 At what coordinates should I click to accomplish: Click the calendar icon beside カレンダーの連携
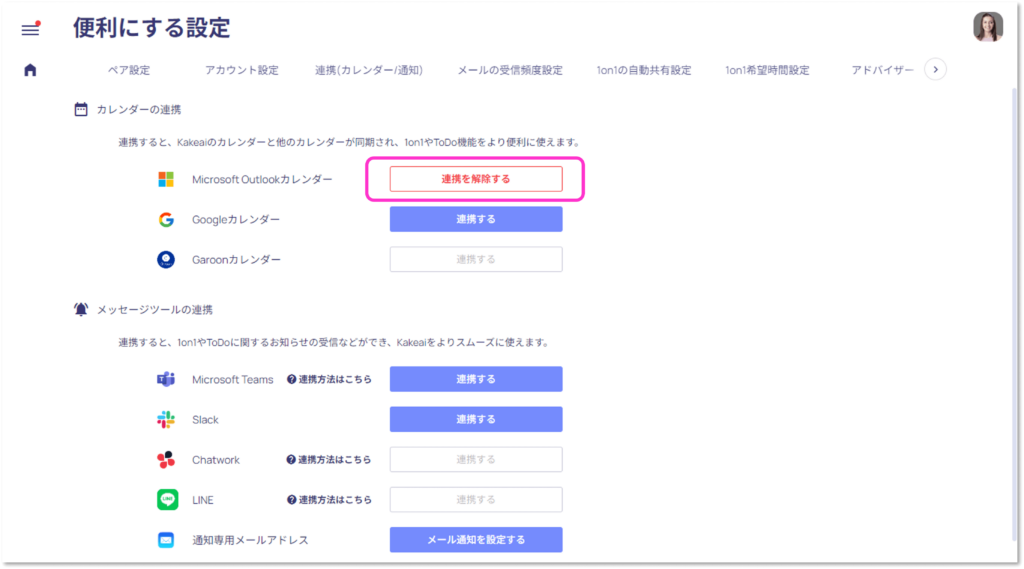81,109
